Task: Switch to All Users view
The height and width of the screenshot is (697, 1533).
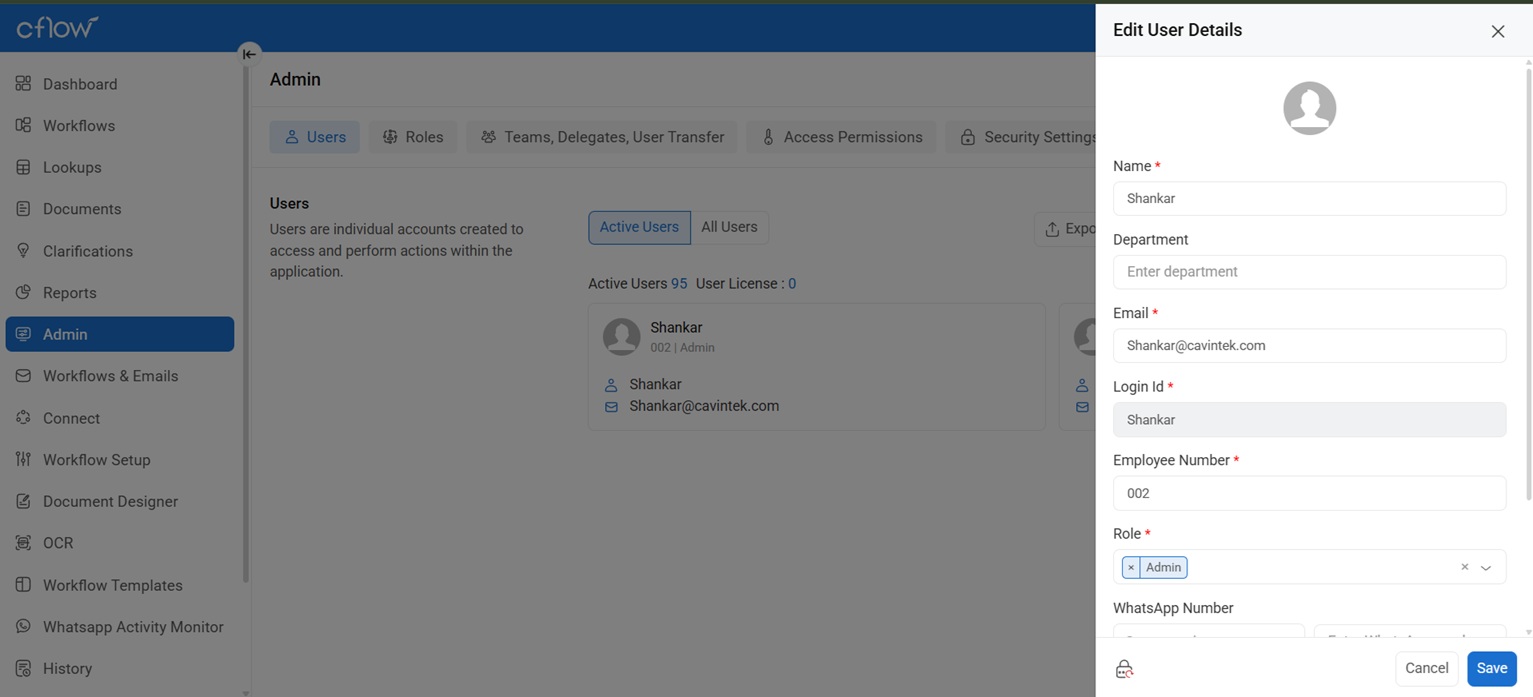Action: tap(729, 227)
